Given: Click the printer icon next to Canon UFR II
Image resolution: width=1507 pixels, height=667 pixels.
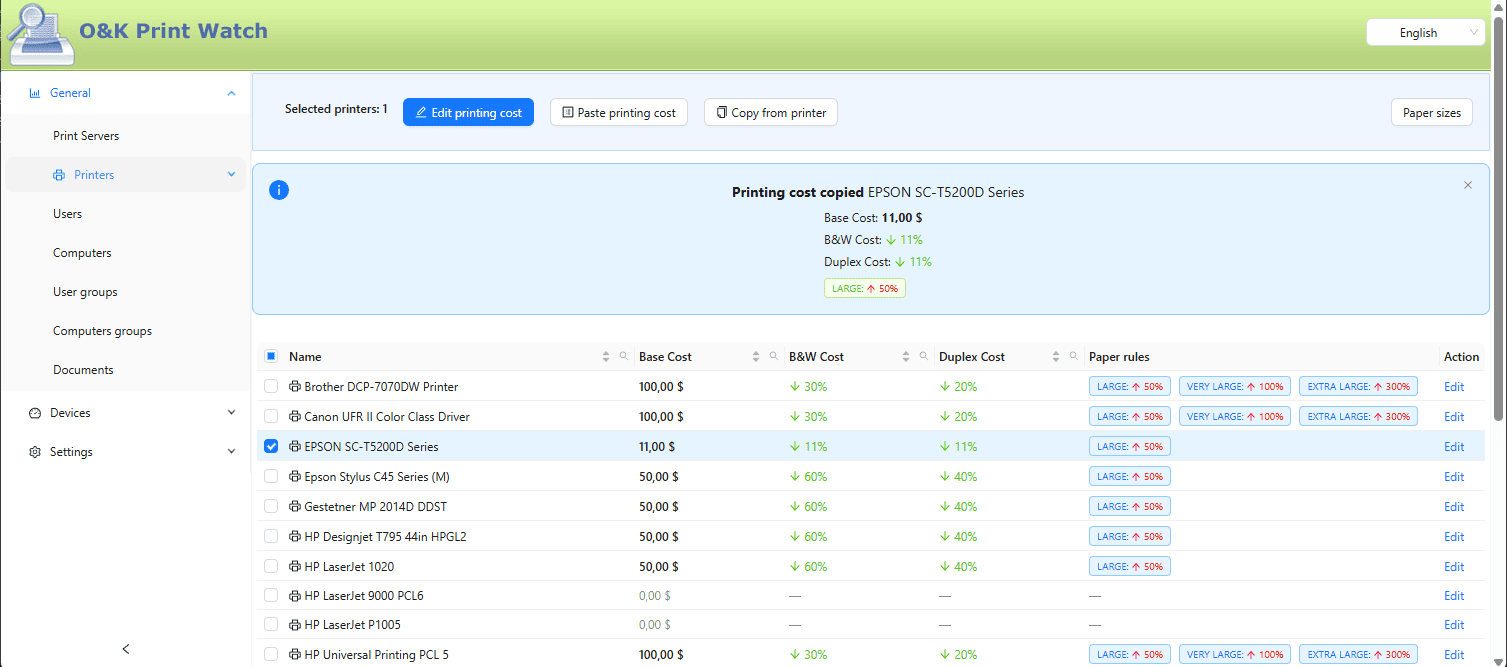Looking at the screenshot, I should coord(295,416).
